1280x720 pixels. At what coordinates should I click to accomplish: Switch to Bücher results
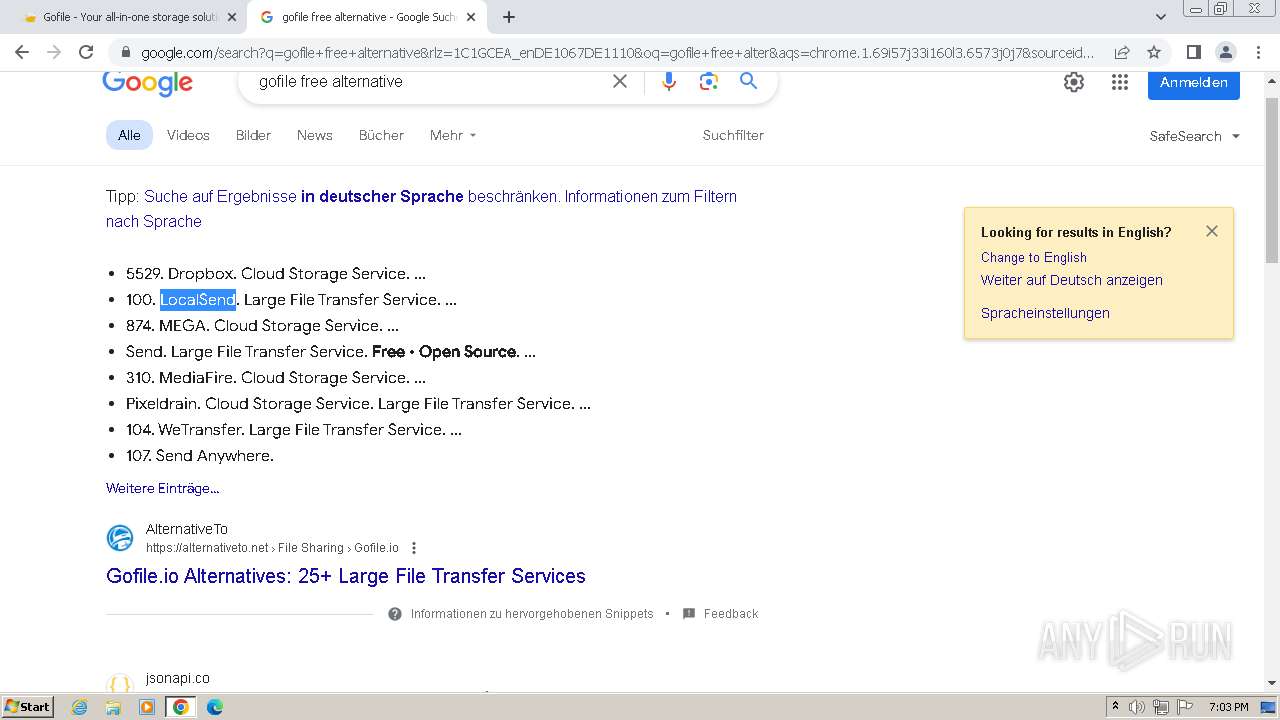pyautogui.click(x=381, y=135)
